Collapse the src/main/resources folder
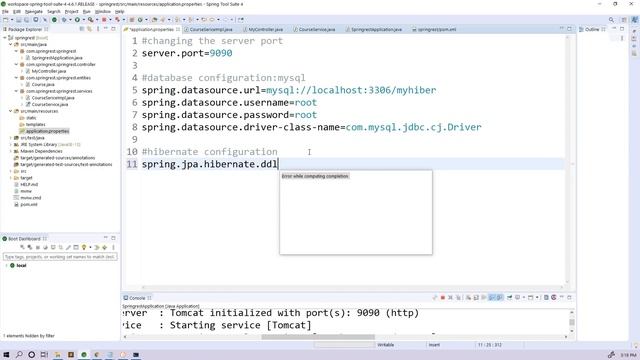 point(11,111)
